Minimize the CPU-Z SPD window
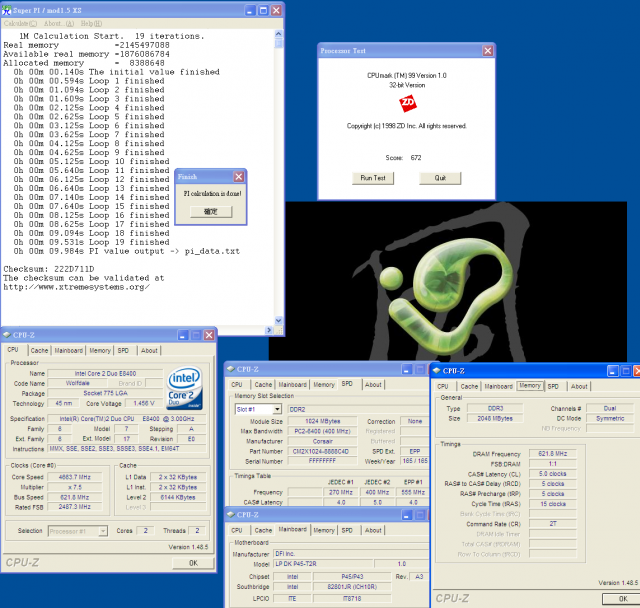 407,370
